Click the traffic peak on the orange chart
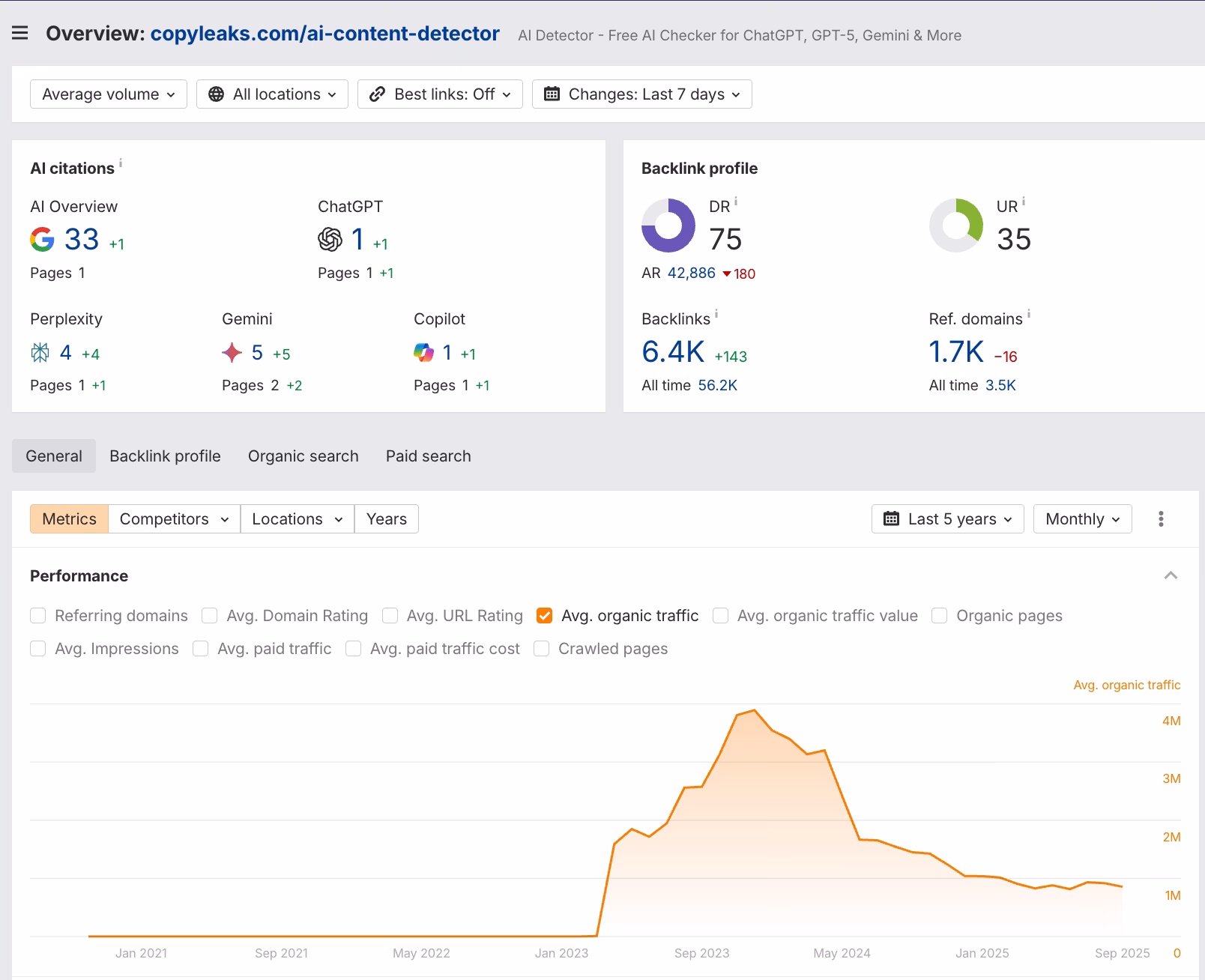Screen dimensions: 1205x980 (x=754, y=710)
